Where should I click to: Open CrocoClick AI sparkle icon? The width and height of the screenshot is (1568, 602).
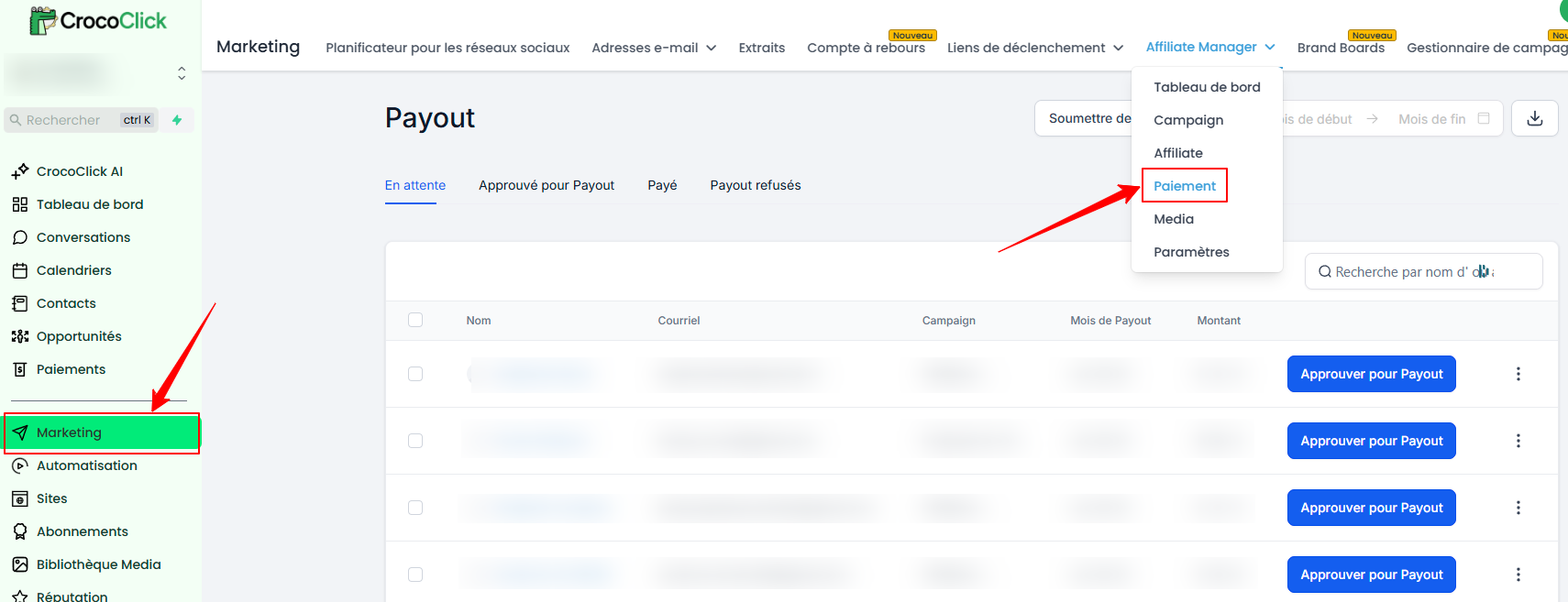[x=20, y=171]
